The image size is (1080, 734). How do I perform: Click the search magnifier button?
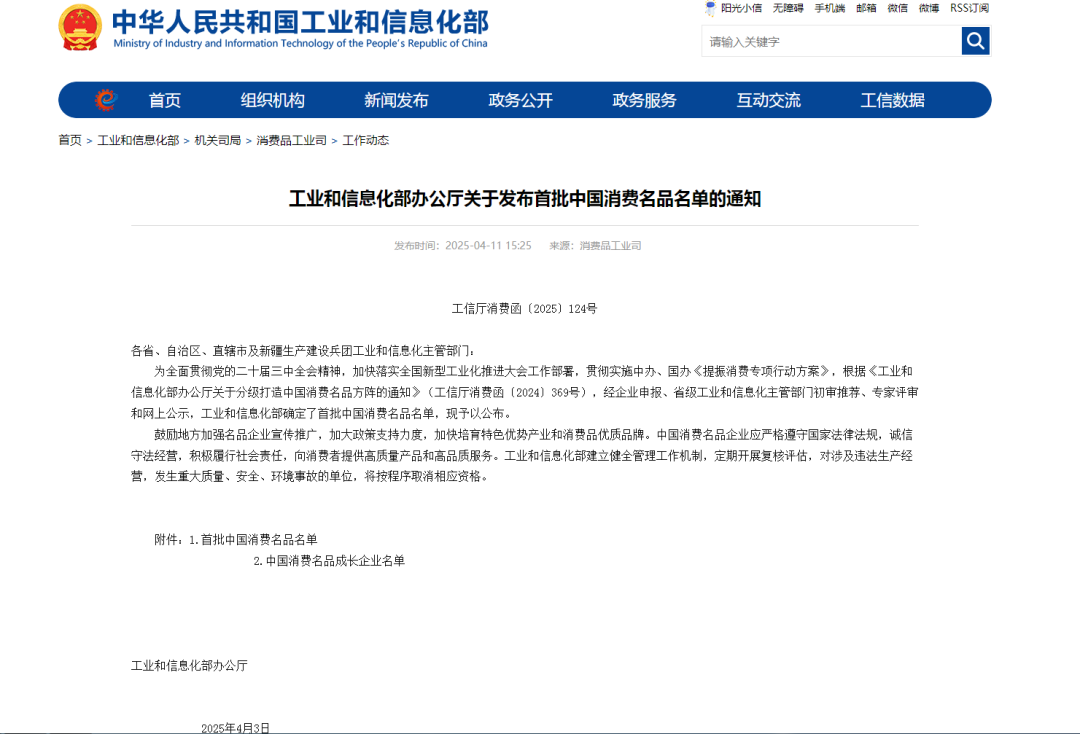(975, 41)
